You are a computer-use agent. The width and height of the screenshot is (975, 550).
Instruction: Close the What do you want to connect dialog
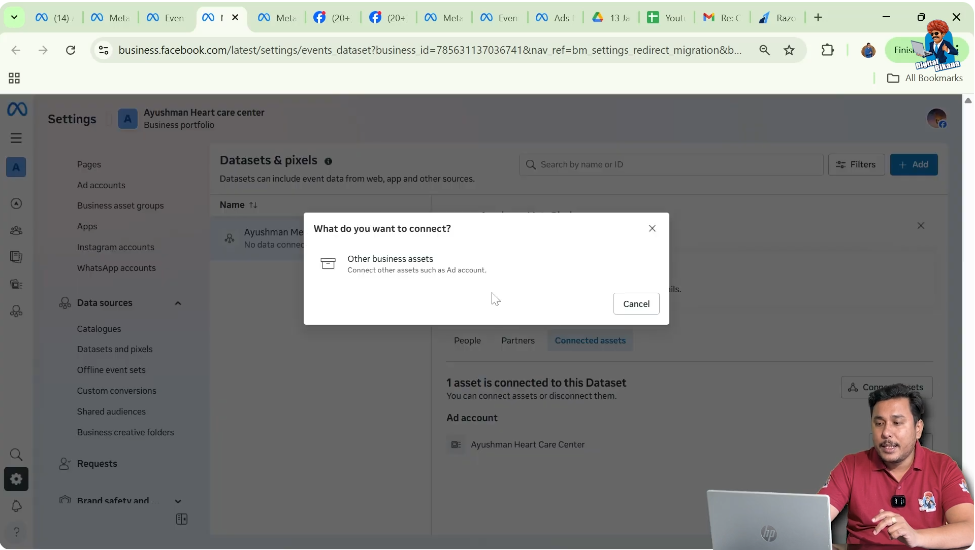[x=652, y=228]
